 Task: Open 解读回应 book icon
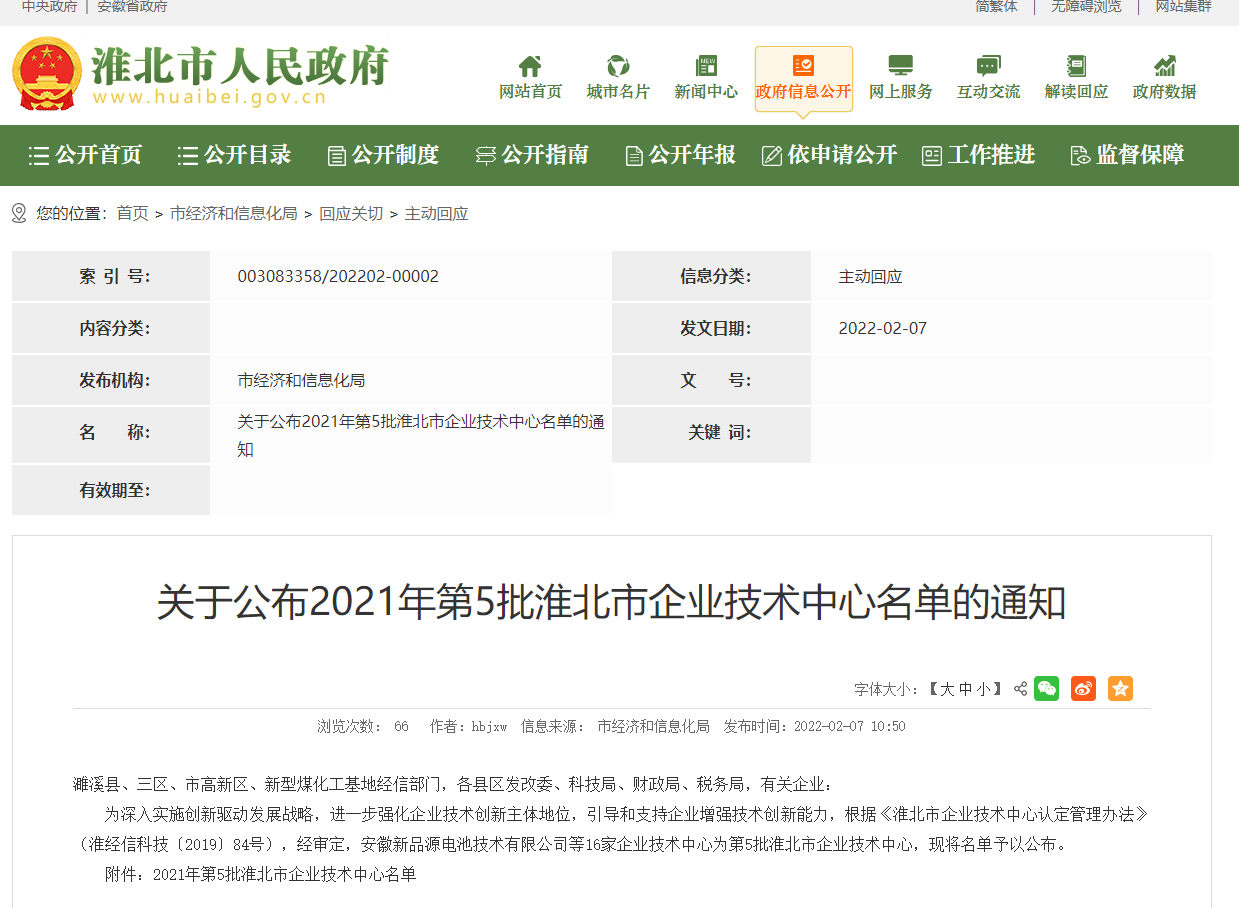[1076, 66]
